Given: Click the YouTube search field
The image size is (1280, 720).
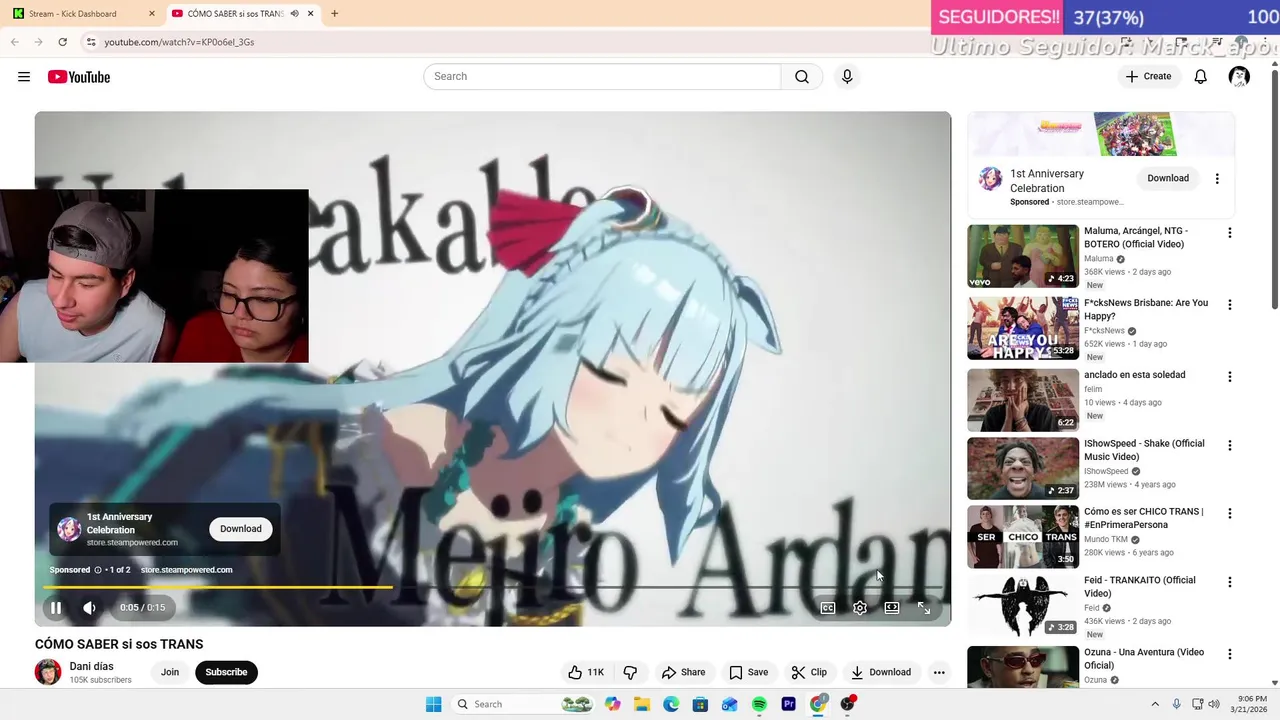Looking at the screenshot, I should pyautogui.click(x=602, y=77).
